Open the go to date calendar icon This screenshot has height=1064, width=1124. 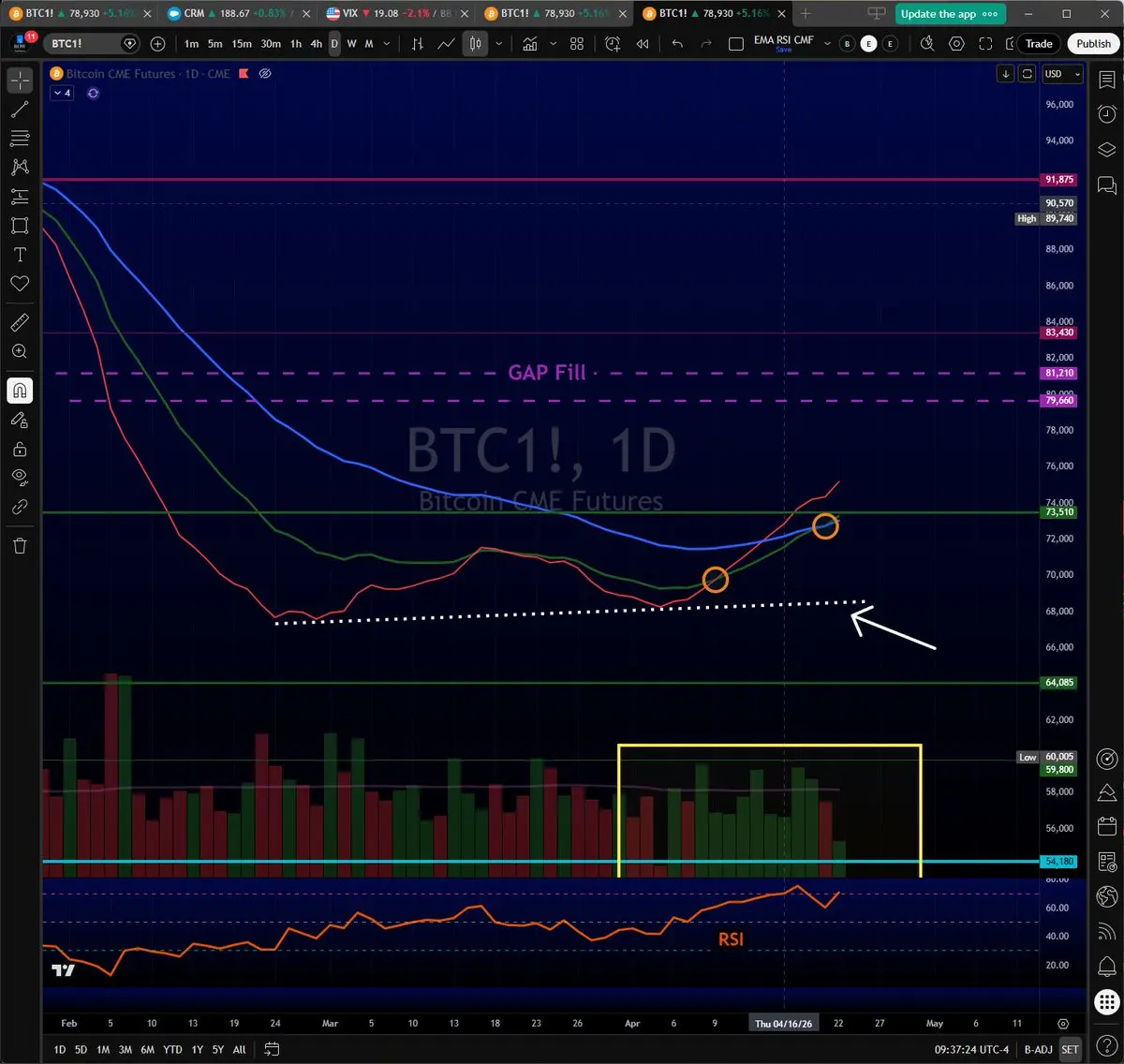click(272, 1049)
